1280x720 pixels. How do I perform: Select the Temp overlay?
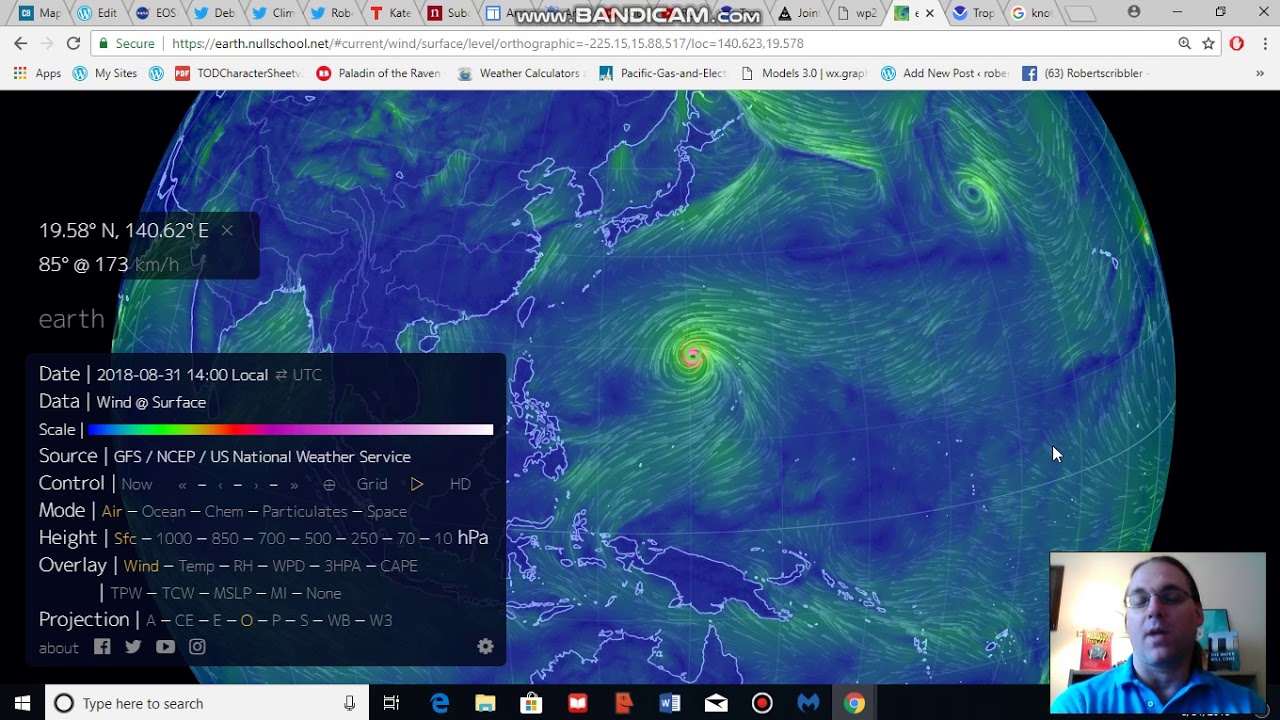coord(196,566)
